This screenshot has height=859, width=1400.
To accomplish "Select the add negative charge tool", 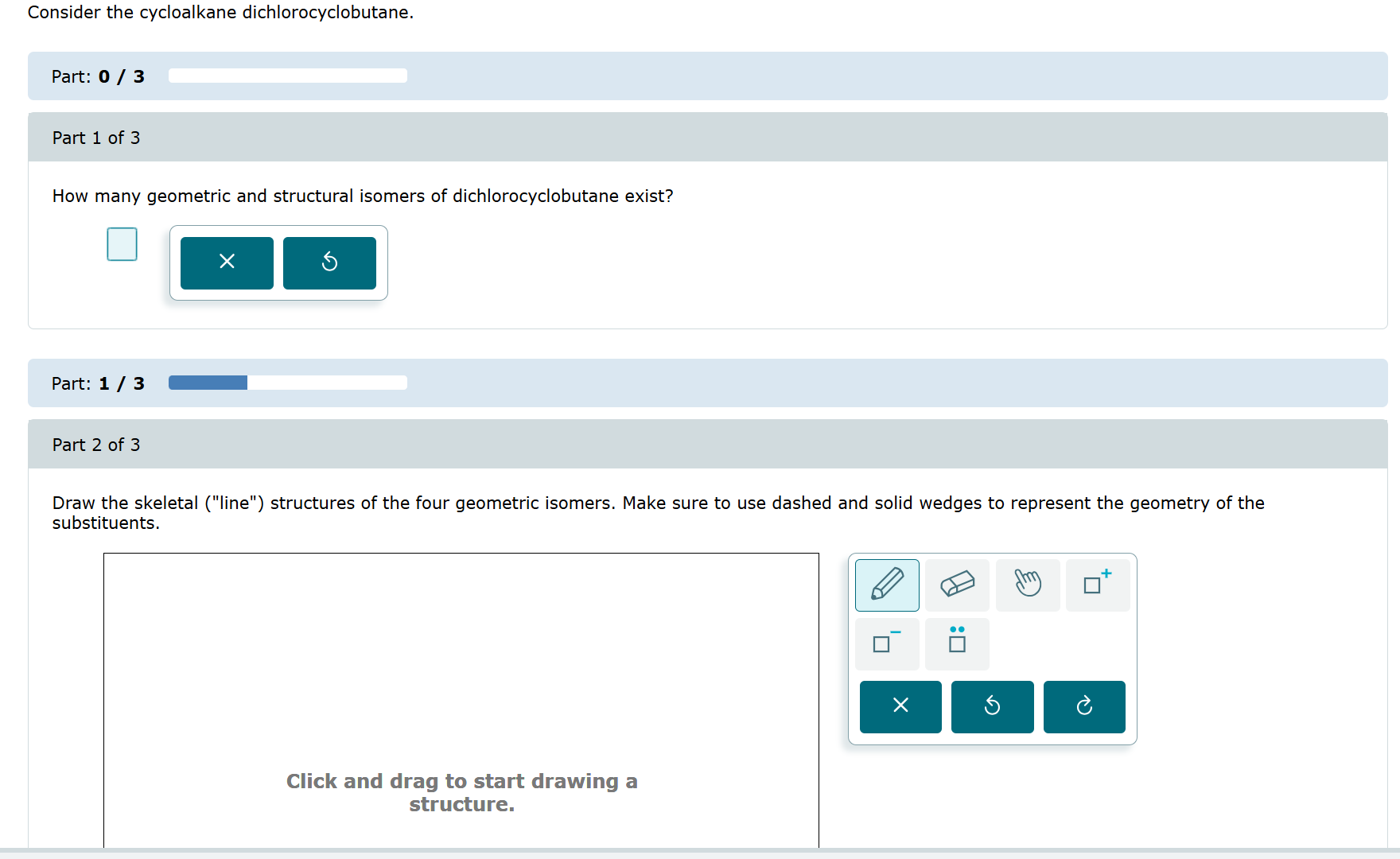I will coord(886,643).
